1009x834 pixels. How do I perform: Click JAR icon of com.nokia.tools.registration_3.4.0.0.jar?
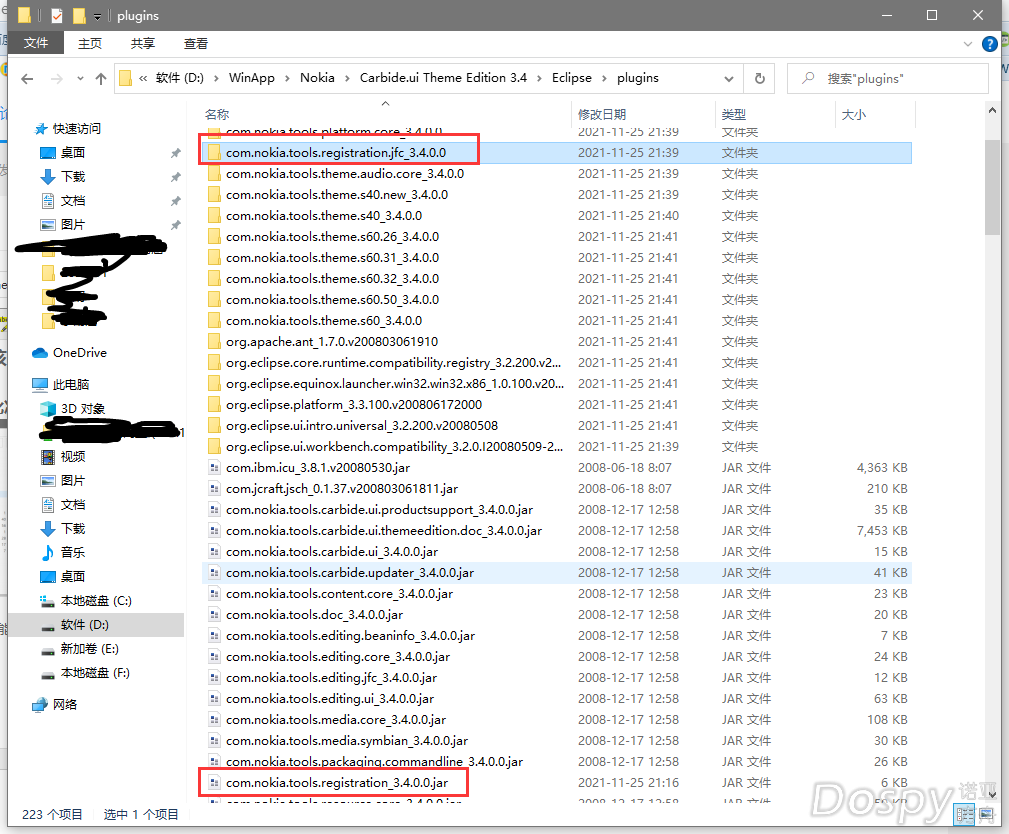pyautogui.click(x=214, y=783)
